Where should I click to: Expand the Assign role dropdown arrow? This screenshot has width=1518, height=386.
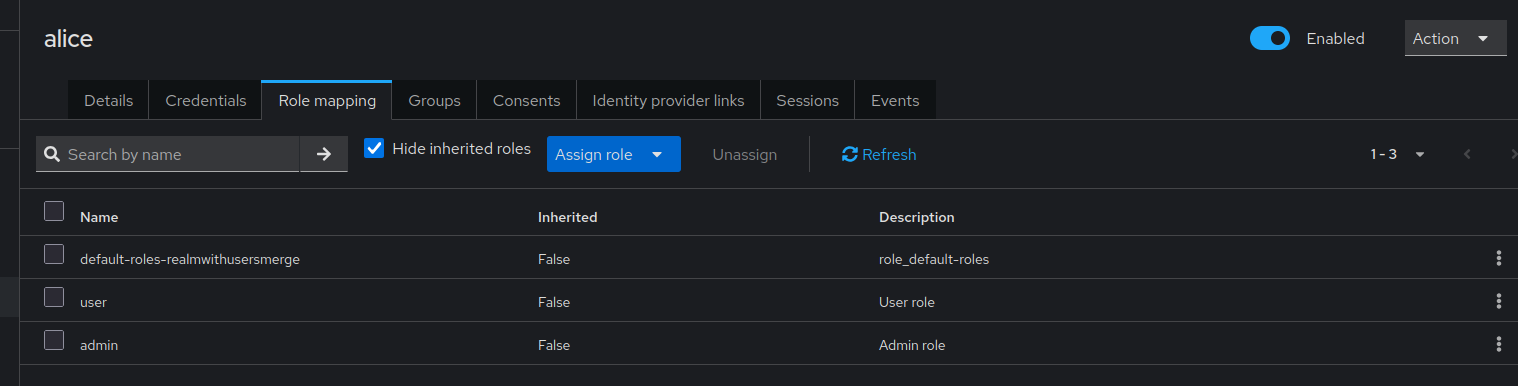[x=657, y=155]
